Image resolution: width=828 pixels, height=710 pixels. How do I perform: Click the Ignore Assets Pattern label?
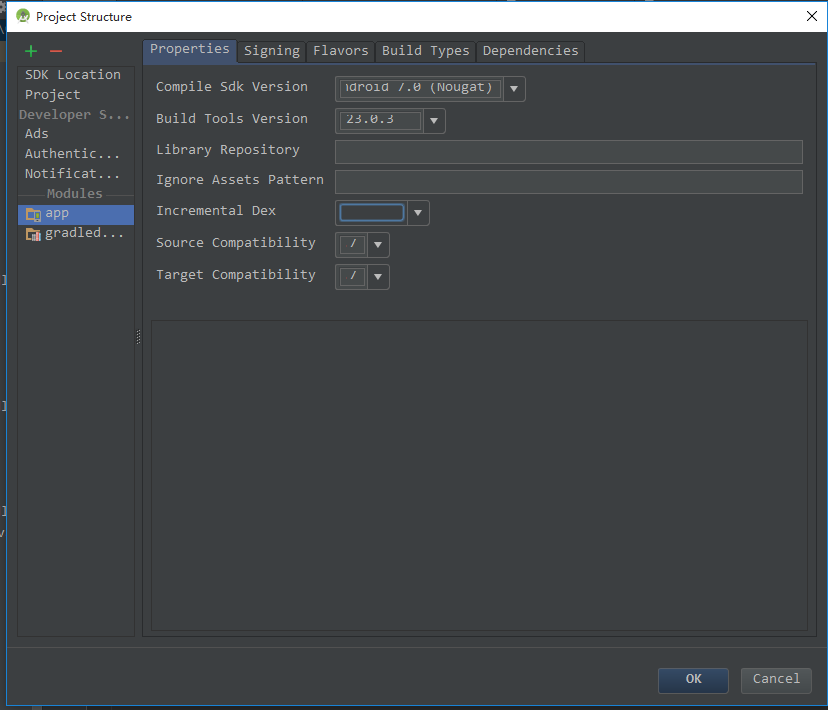pos(240,181)
